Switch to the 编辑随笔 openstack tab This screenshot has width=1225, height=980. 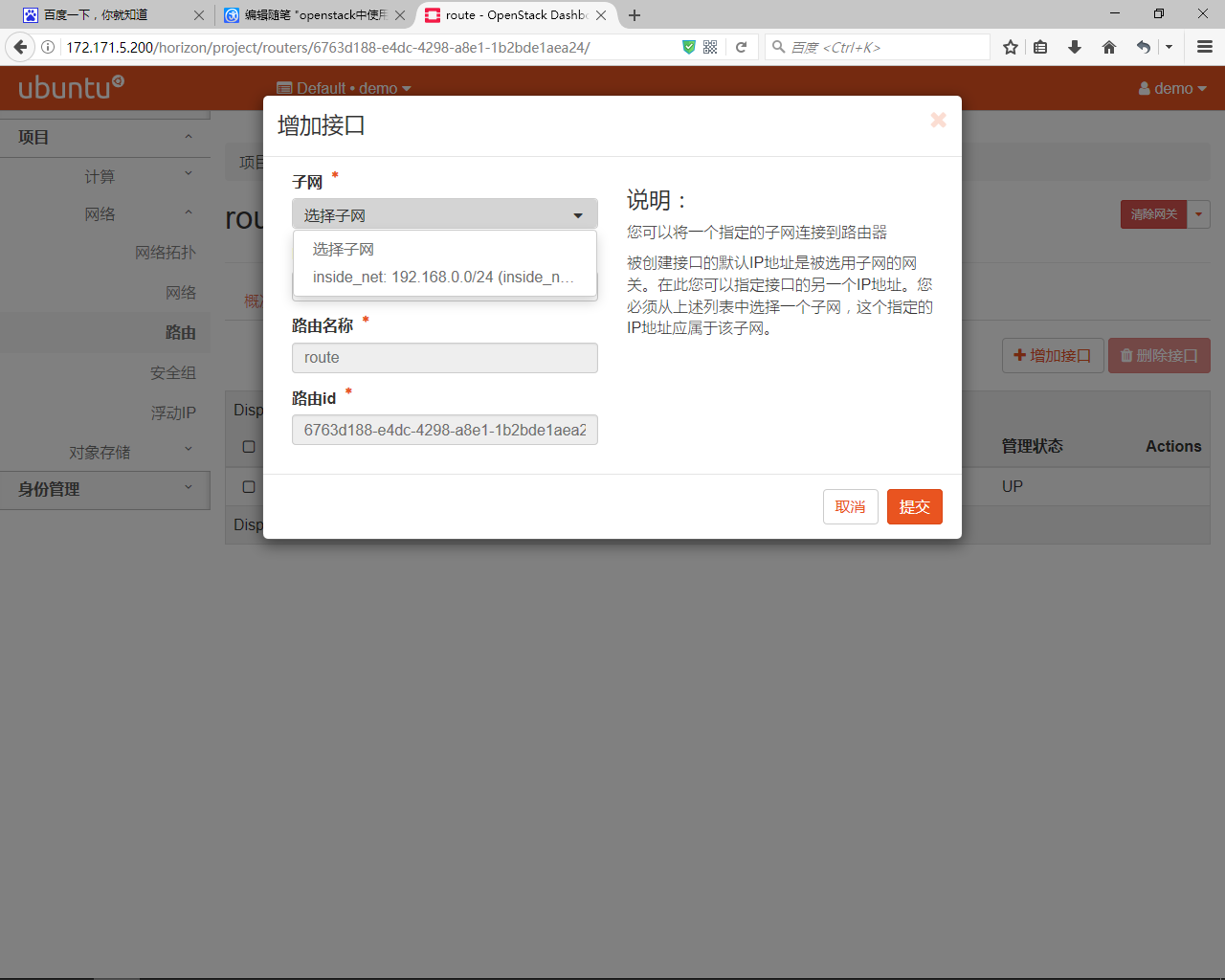pyautogui.click(x=316, y=15)
